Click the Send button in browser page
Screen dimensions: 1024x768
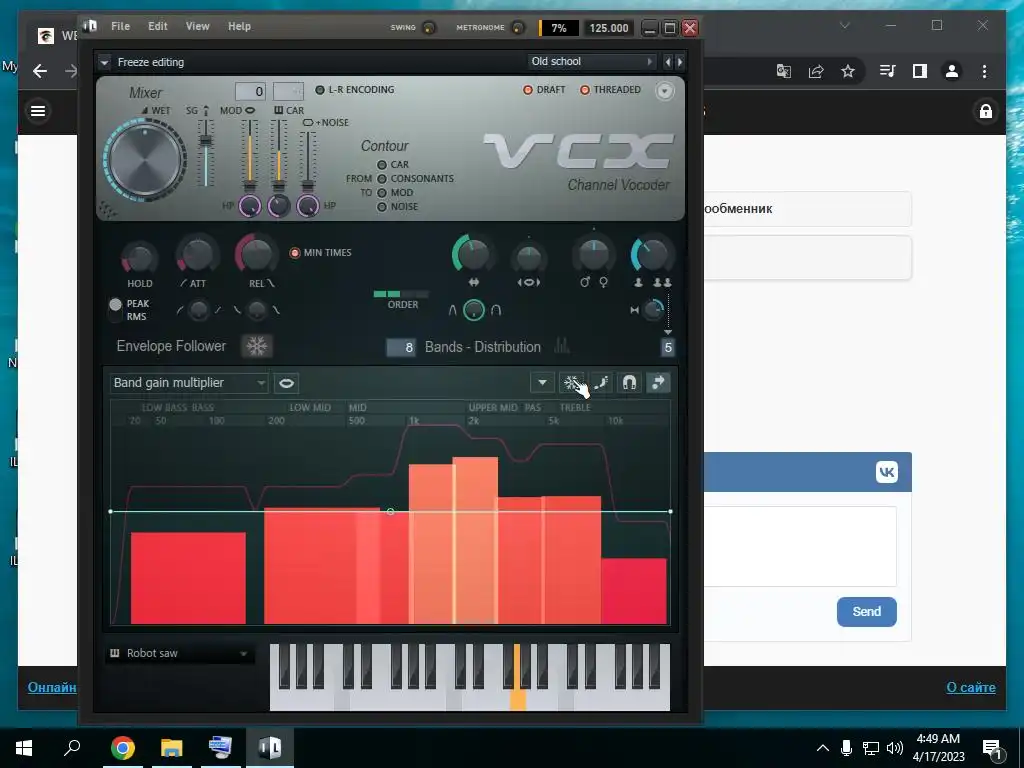(867, 612)
